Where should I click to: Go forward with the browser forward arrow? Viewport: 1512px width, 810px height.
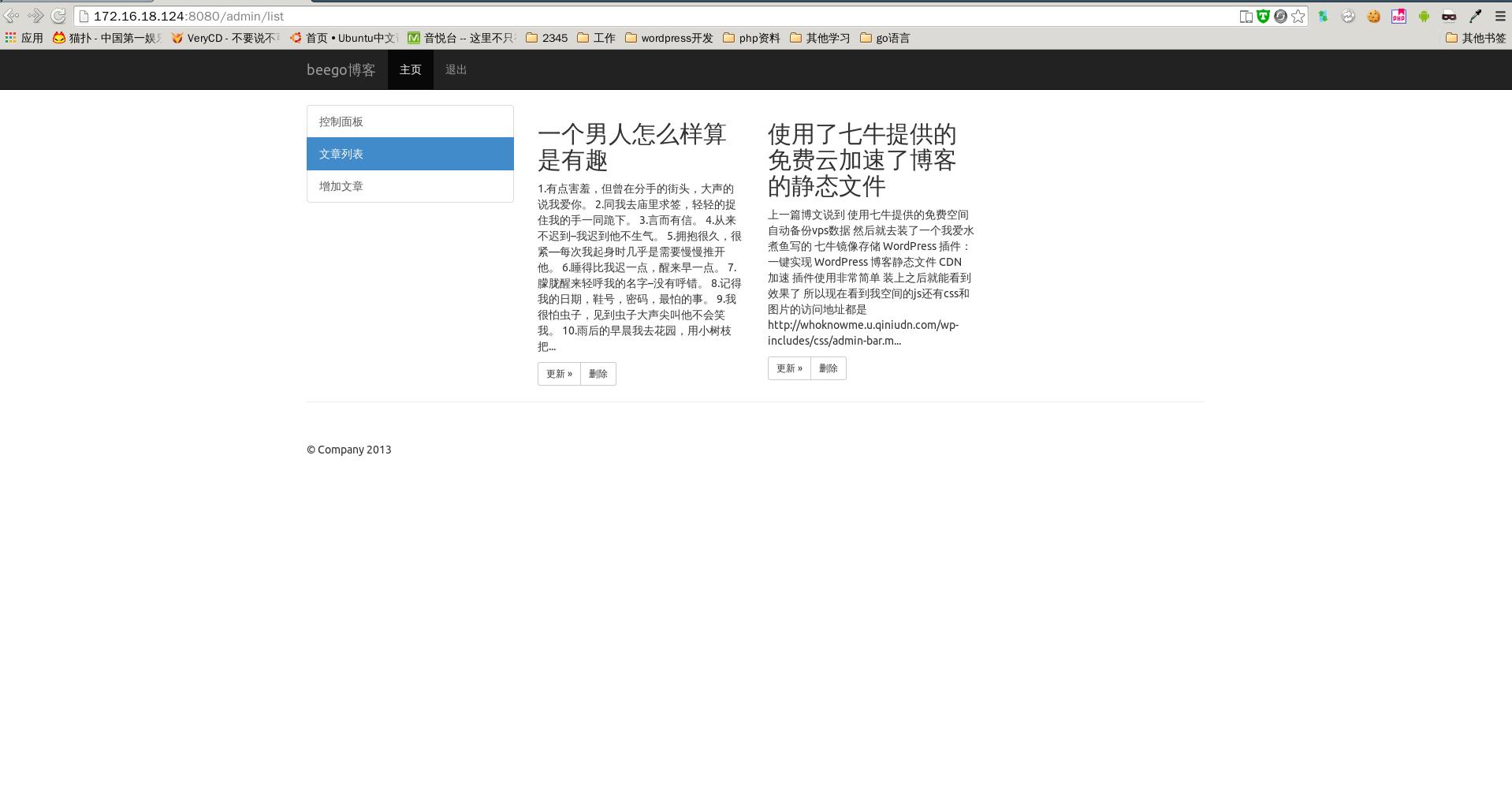click(x=35, y=16)
